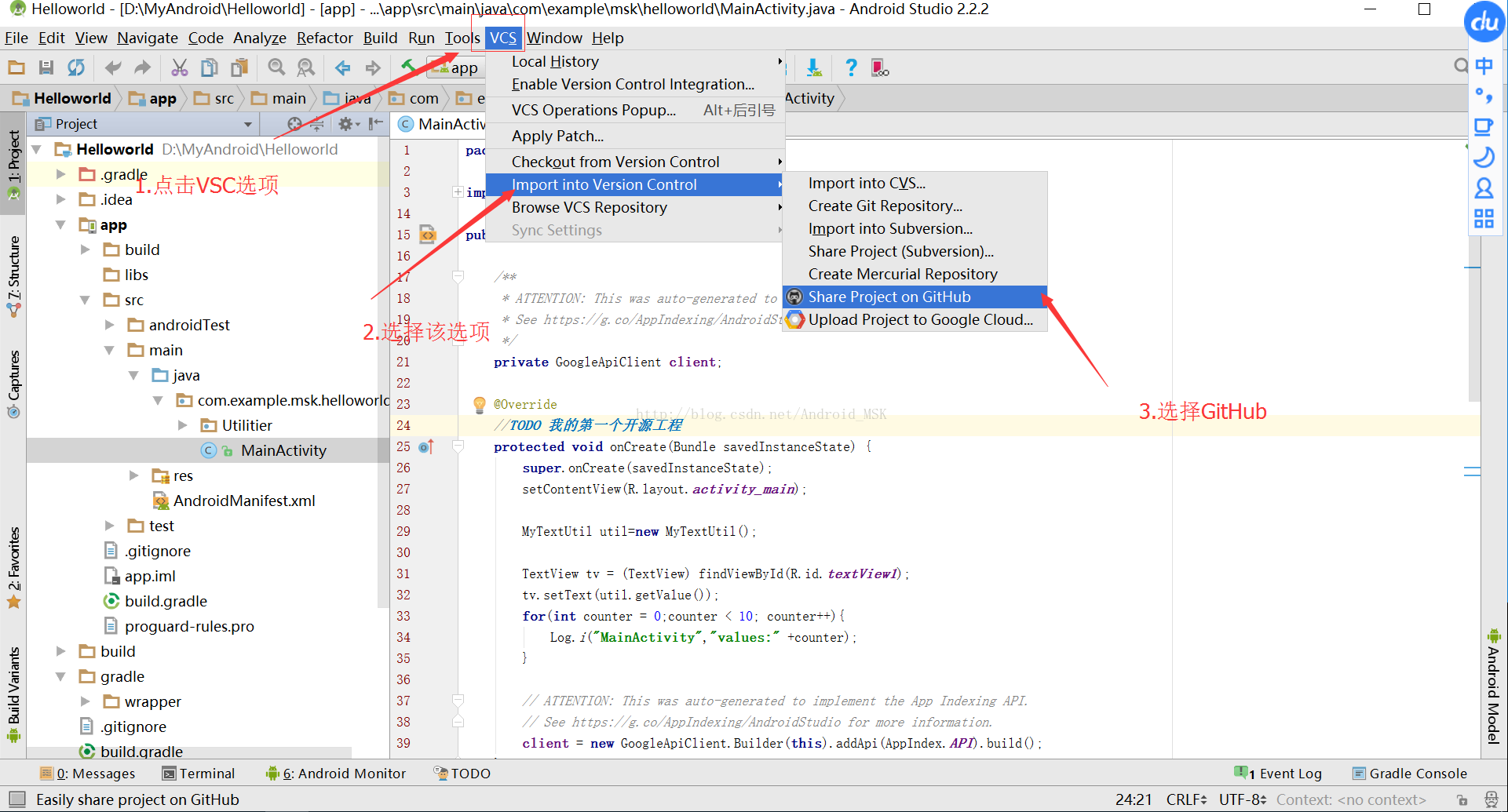
Task: Expand the .gradle folder node
Action: [61, 174]
